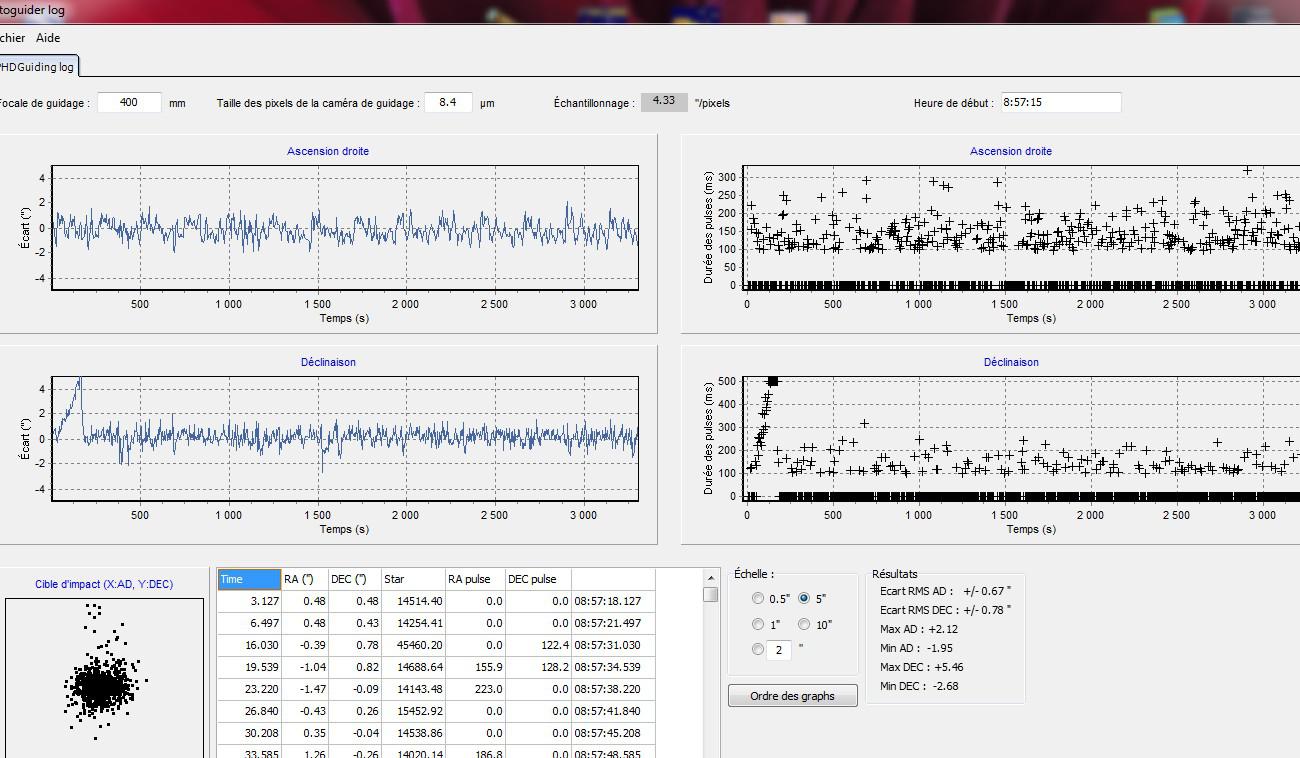Choose the 10" scale option

(x=804, y=625)
